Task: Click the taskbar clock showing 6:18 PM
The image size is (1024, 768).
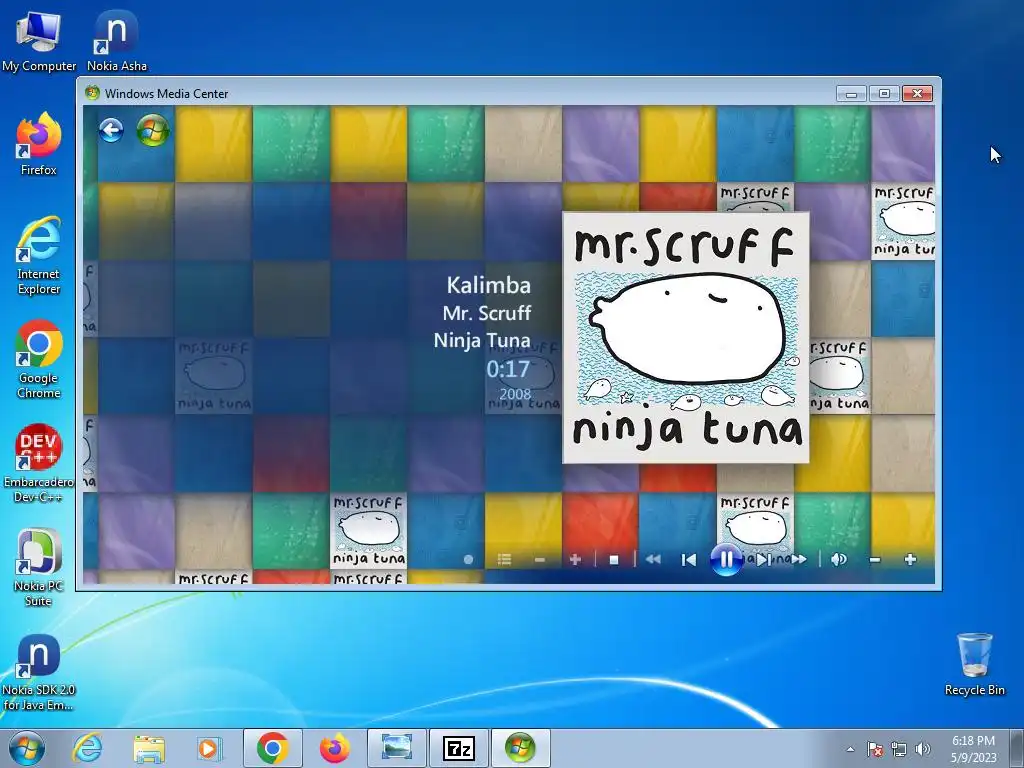Action: [x=973, y=748]
